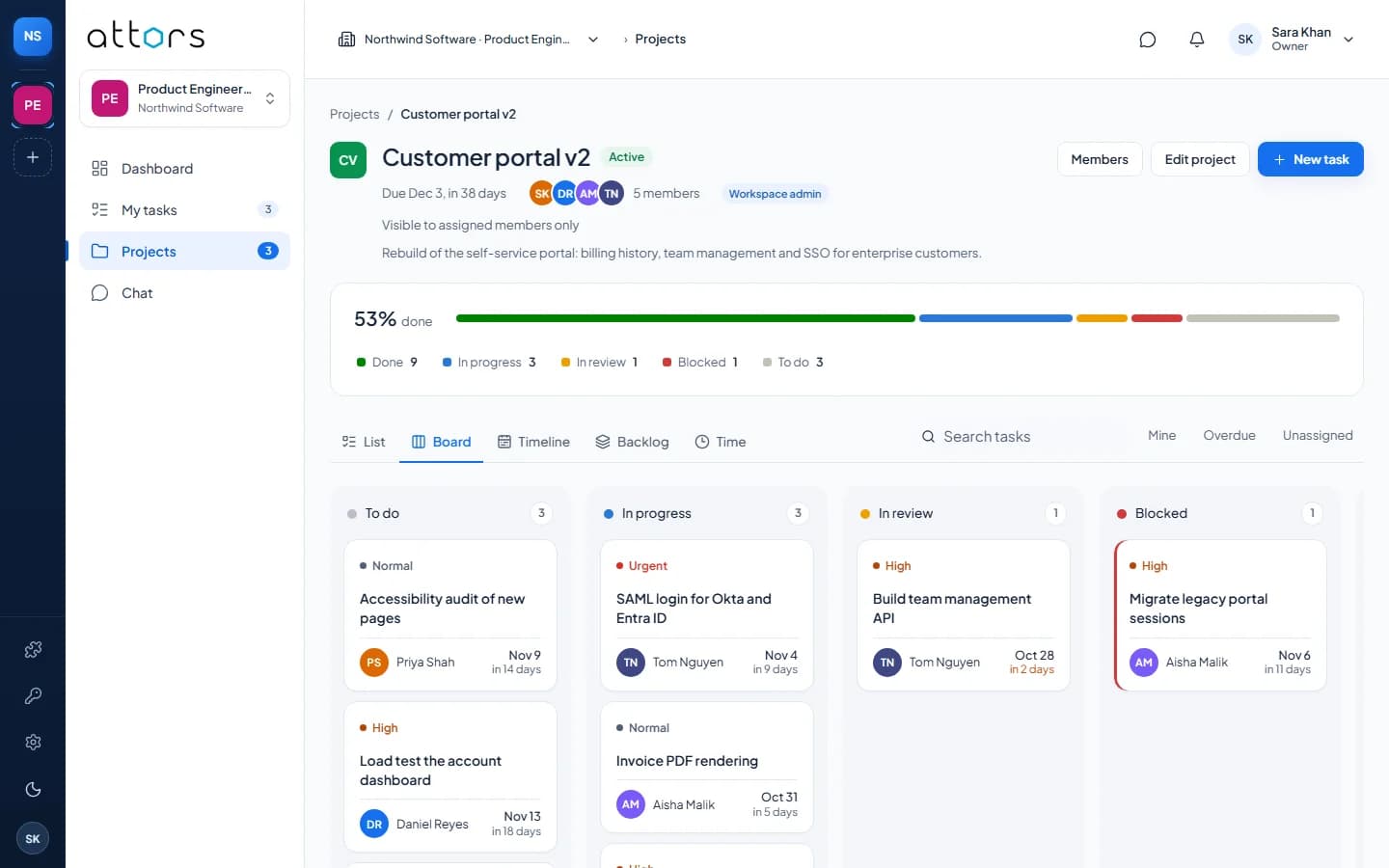
Task: Select the PE workspace icon in left rail
Action: coord(33,105)
